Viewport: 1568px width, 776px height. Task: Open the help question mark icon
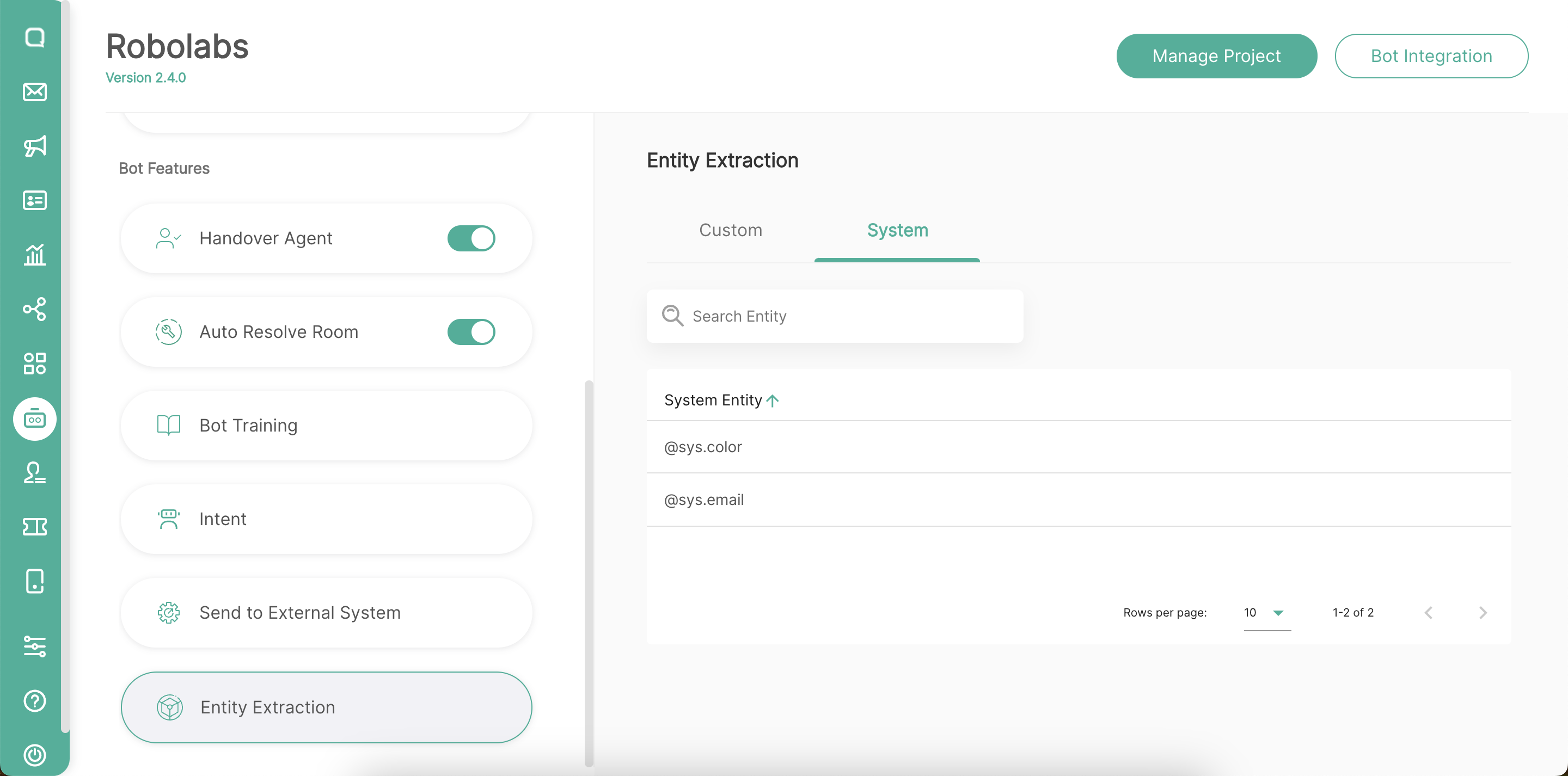coord(35,700)
